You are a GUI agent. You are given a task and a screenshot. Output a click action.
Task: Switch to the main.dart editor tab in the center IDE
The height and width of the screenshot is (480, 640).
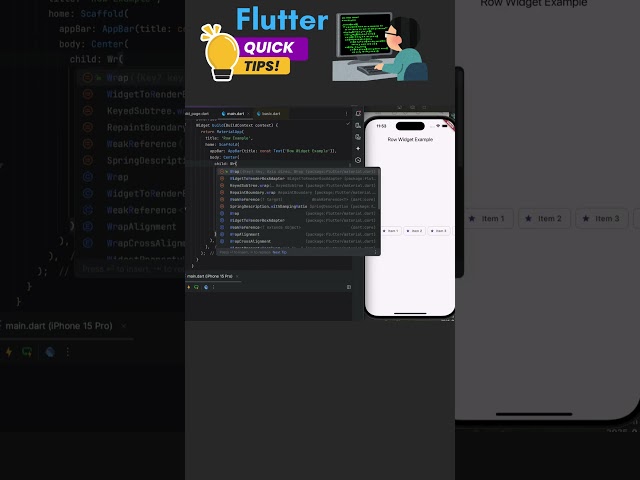(235, 113)
